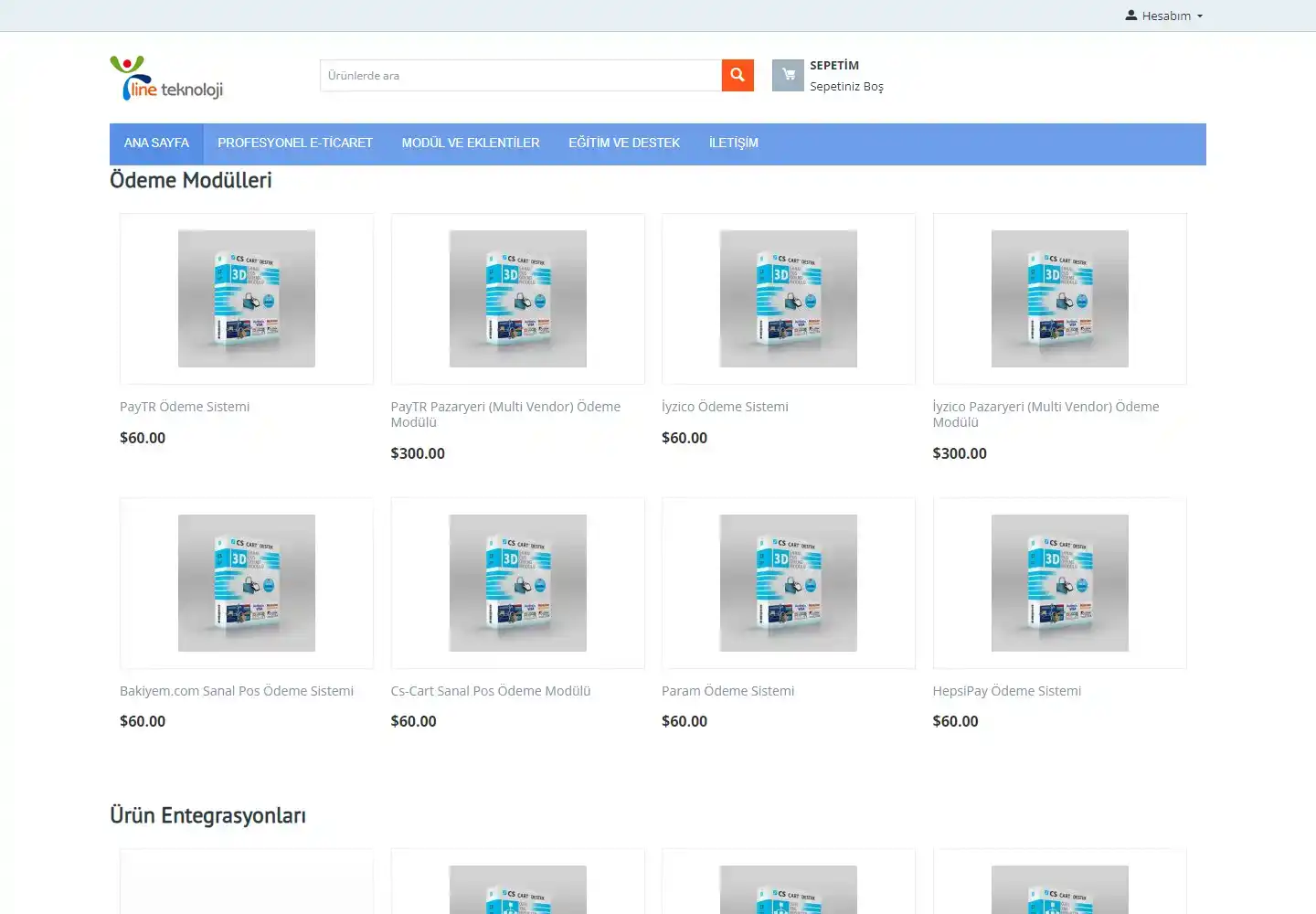Open PayTR Pazaryeri (Multi Vendor) Ödeme Modülü link
The image size is (1316, 914).
point(505,414)
